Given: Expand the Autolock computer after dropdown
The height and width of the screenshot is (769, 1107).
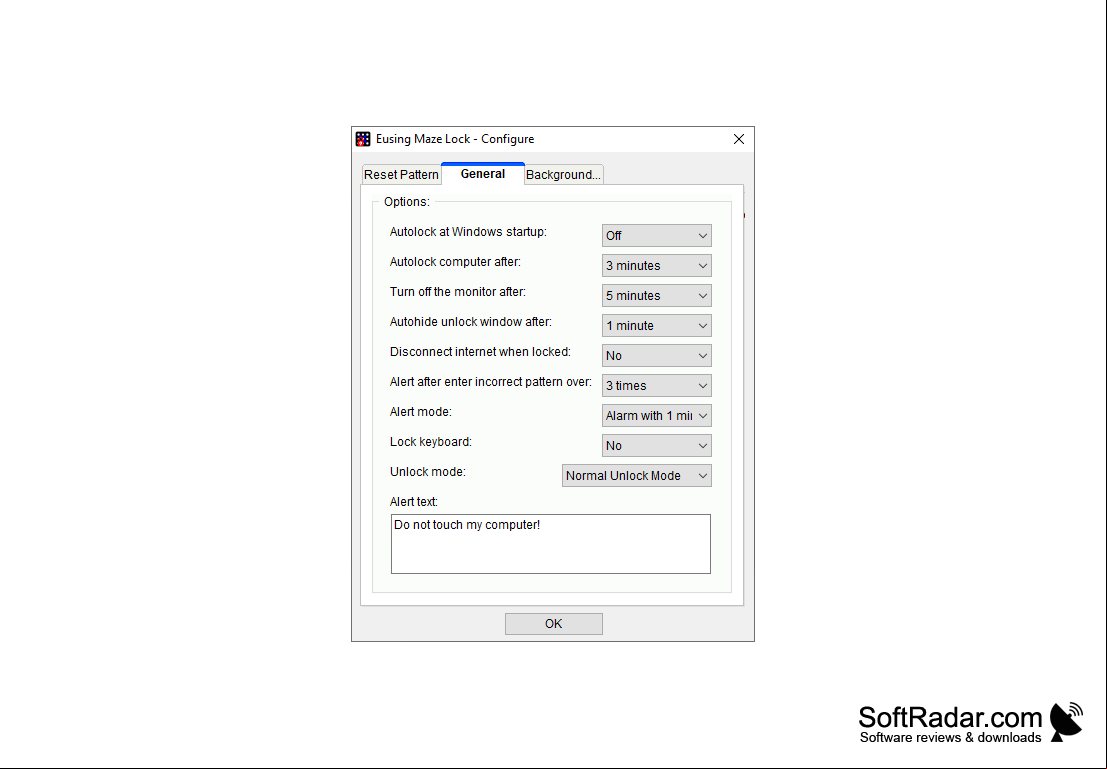Looking at the screenshot, I should 657,266.
